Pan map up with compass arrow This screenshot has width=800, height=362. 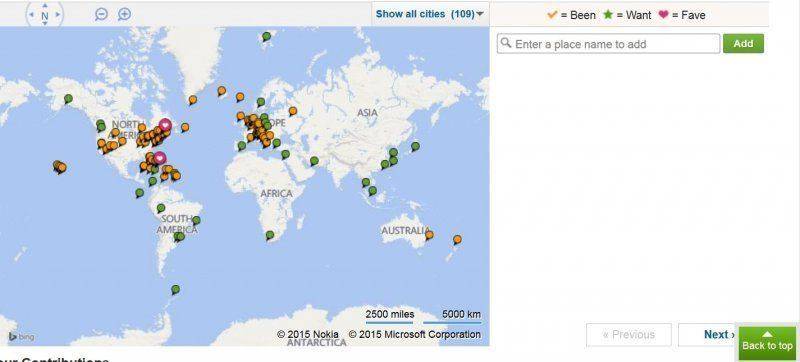[x=44, y=6]
